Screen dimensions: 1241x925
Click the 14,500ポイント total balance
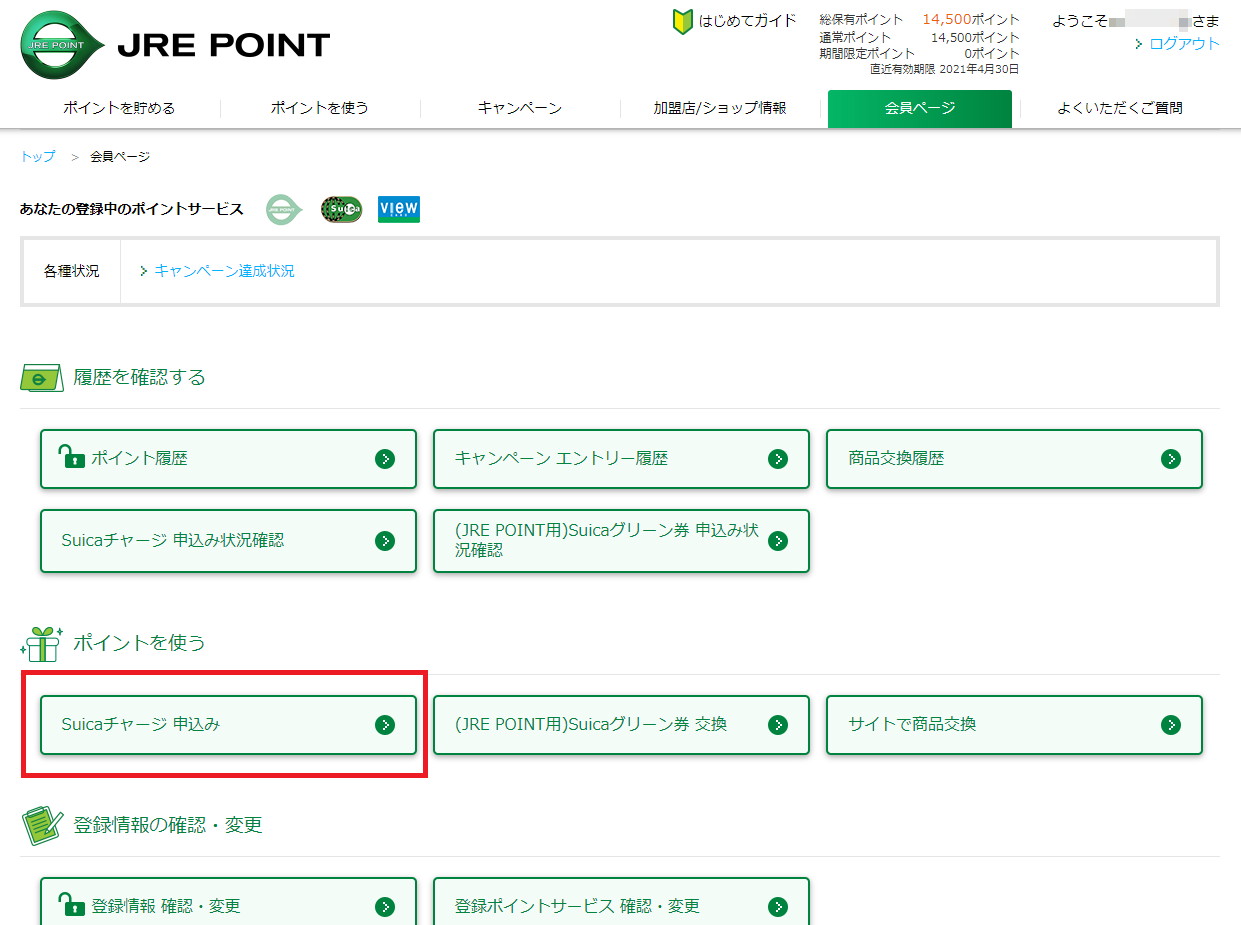(970, 19)
